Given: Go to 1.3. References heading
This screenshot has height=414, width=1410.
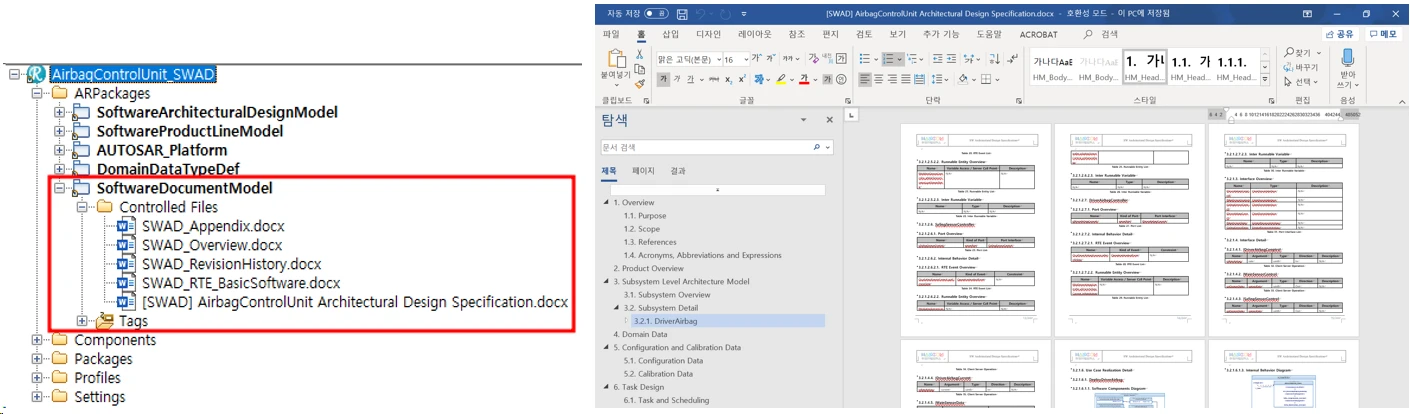Looking at the screenshot, I should (x=650, y=242).
